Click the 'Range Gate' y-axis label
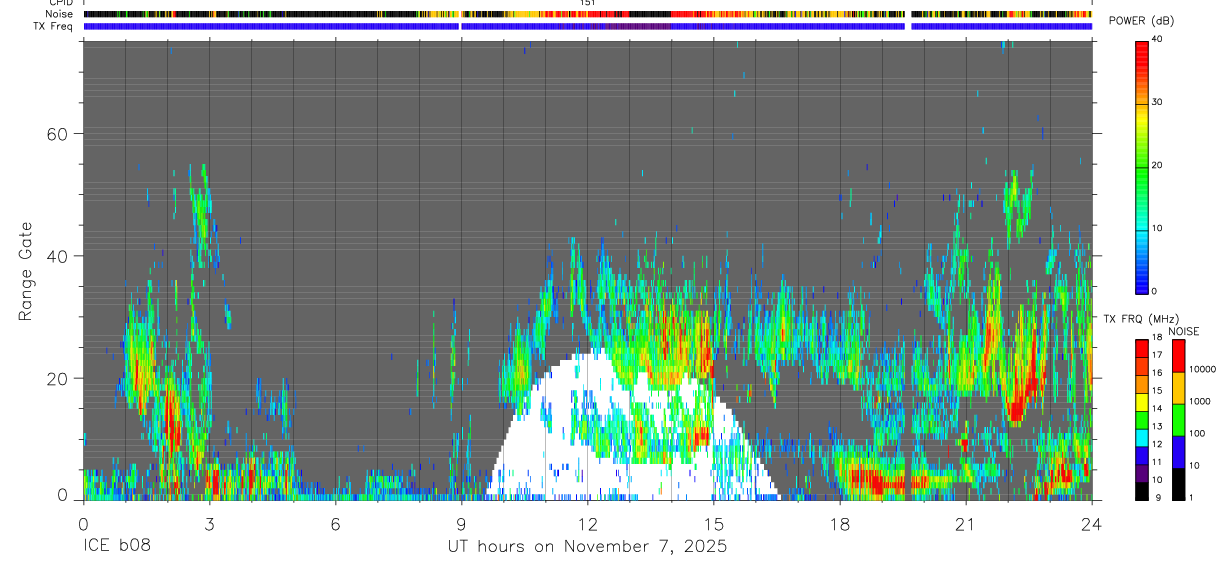The width and height of the screenshot is (1228, 567). coord(26,272)
